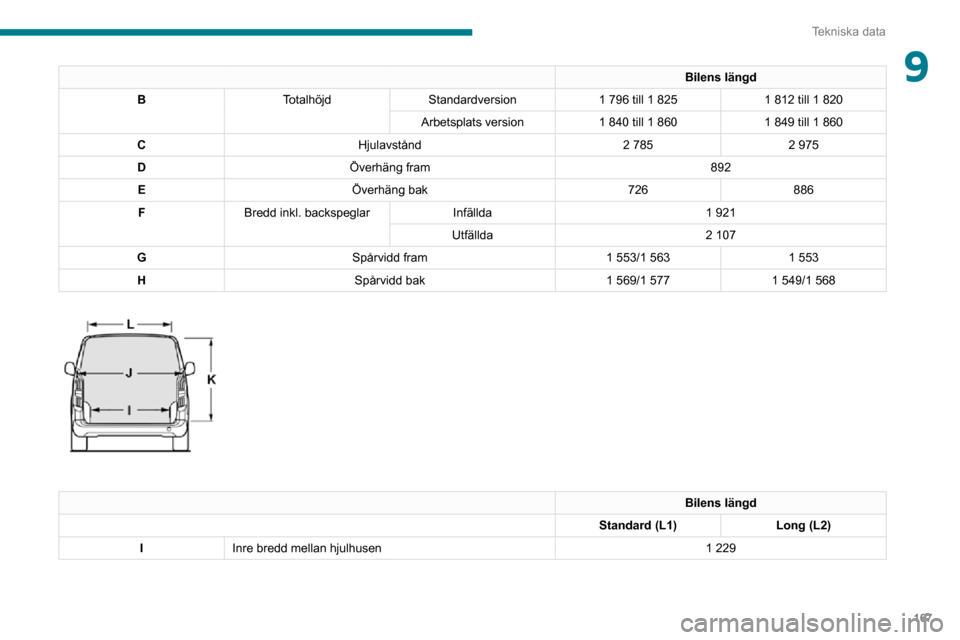The width and height of the screenshot is (960, 640).
Task: Select the value "2 107"
Action: [x=721, y=235]
